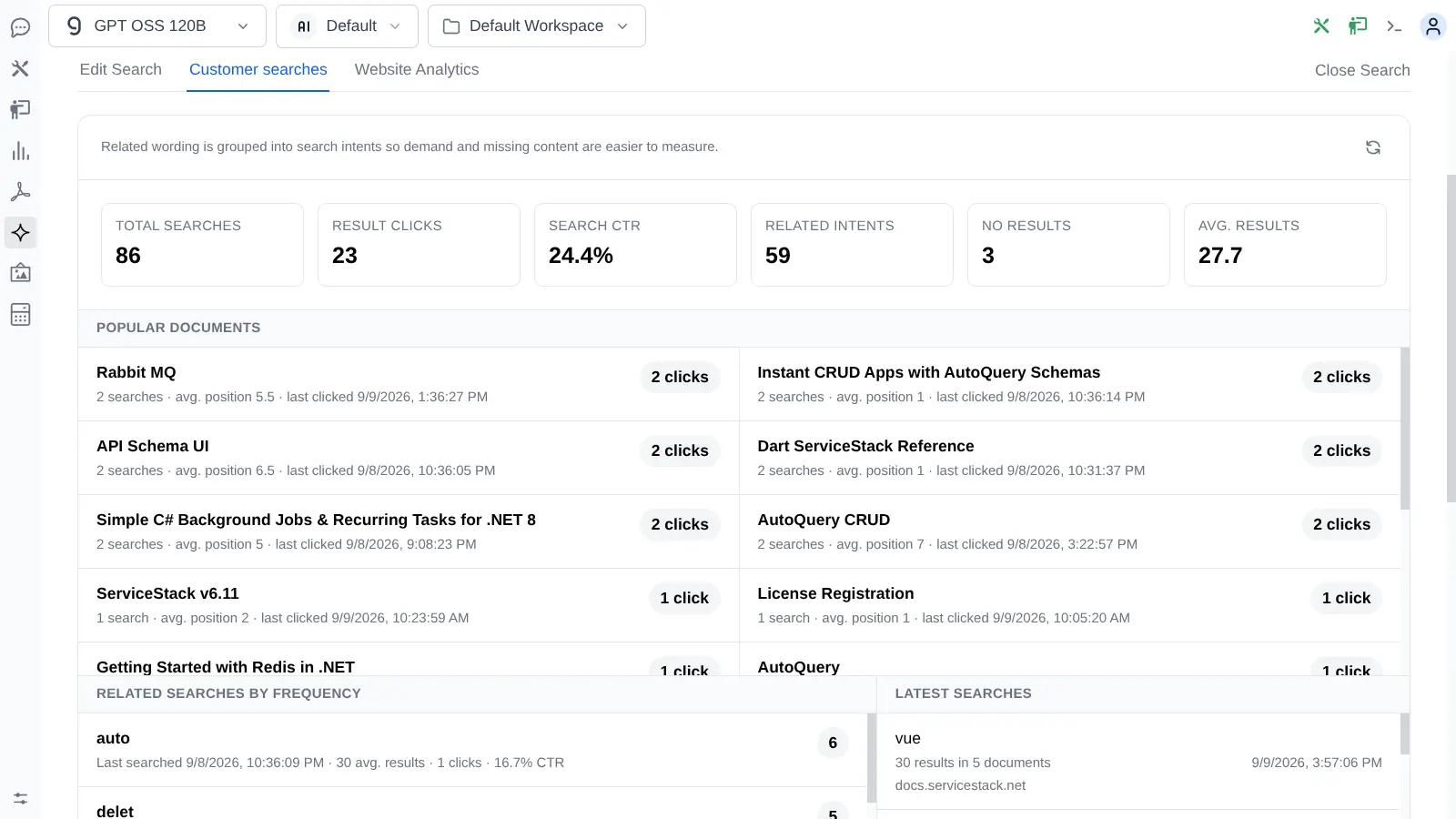The height and width of the screenshot is (819, 1456).
Task: Click the 2 clicks badge for API Schema UI
Action: pos(680,450)
